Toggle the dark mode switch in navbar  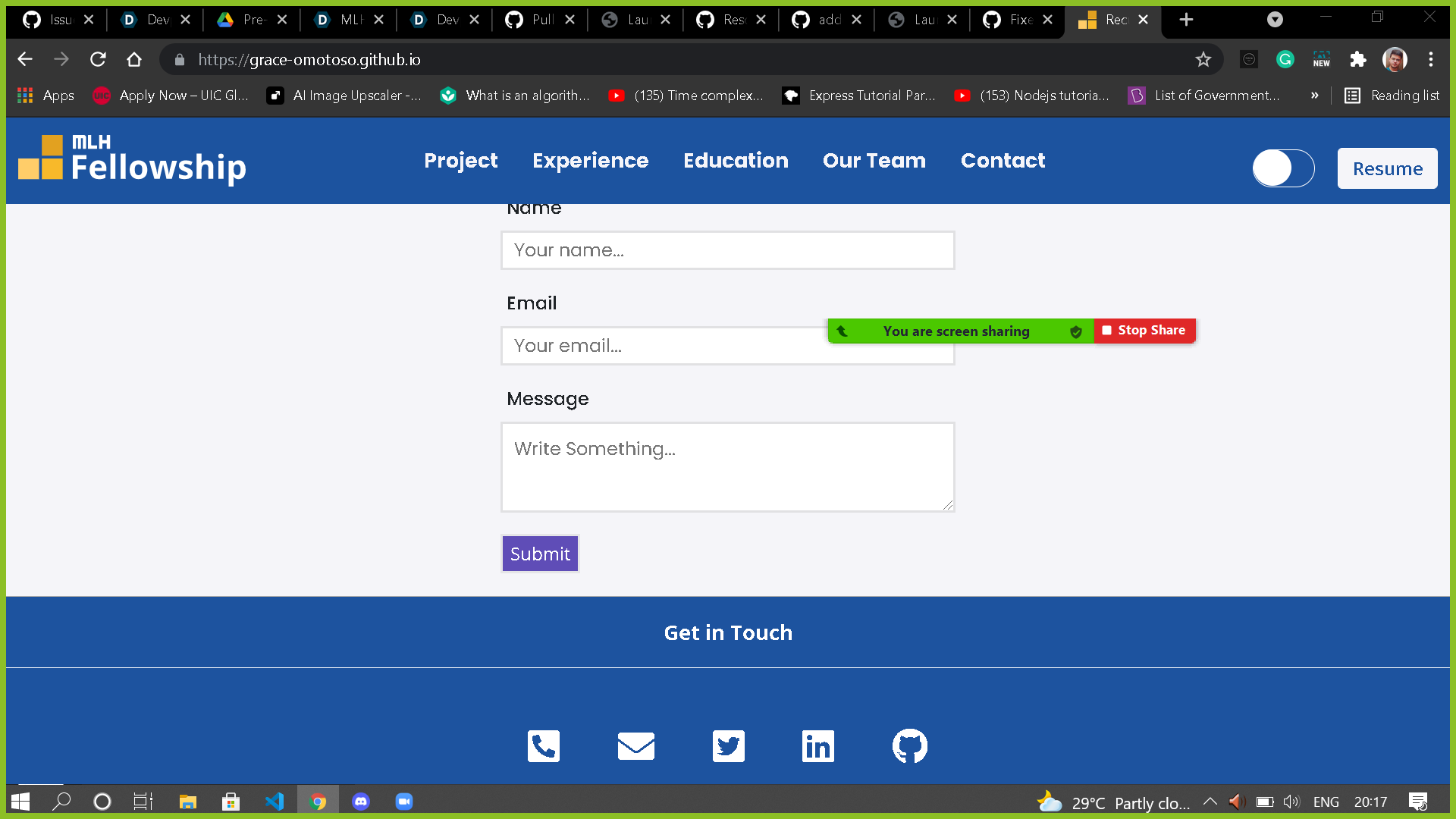pos(1283,168)
